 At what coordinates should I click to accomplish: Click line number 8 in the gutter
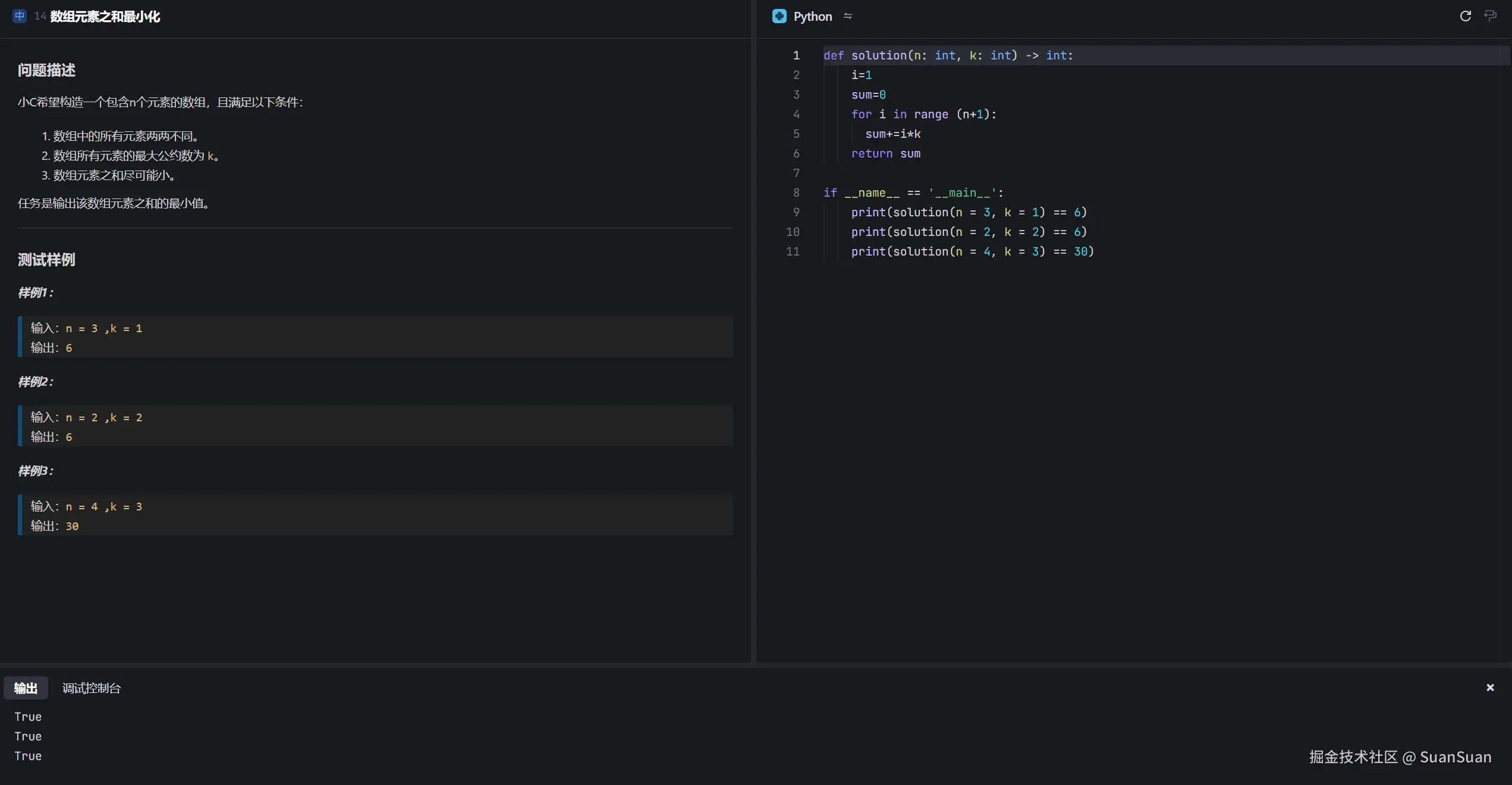pyautogui.click(x=796, y=193)
